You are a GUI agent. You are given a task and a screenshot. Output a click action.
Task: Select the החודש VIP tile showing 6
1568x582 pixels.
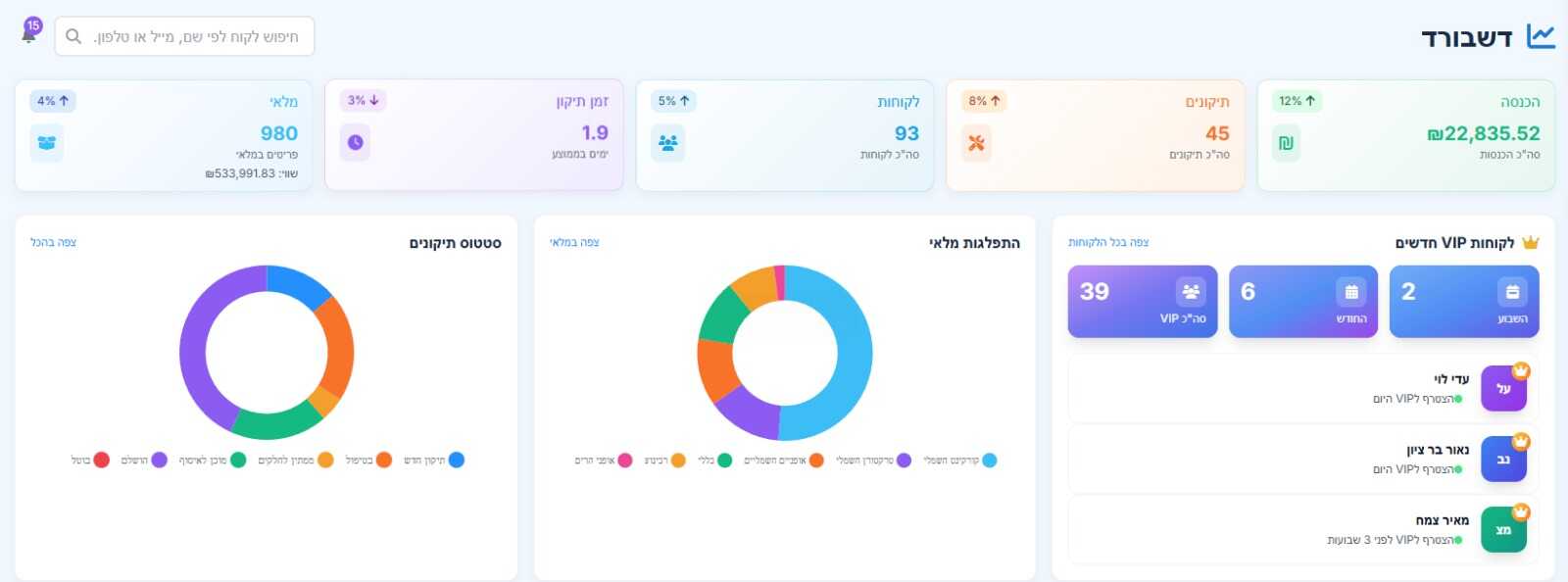pyautogui.click(x=1302, y=302)
